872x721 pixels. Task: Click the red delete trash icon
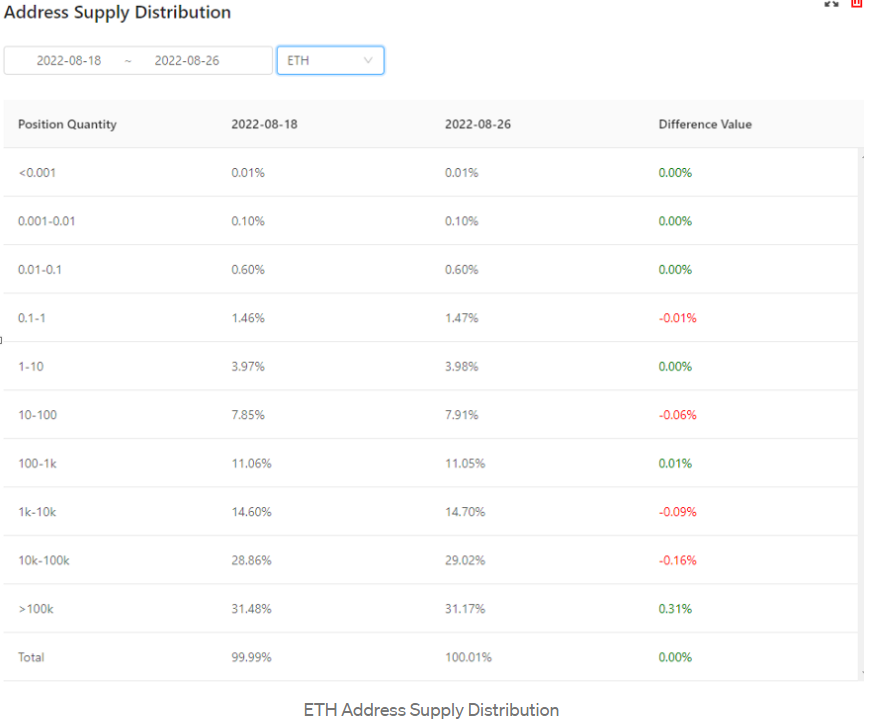click(856, 3)
